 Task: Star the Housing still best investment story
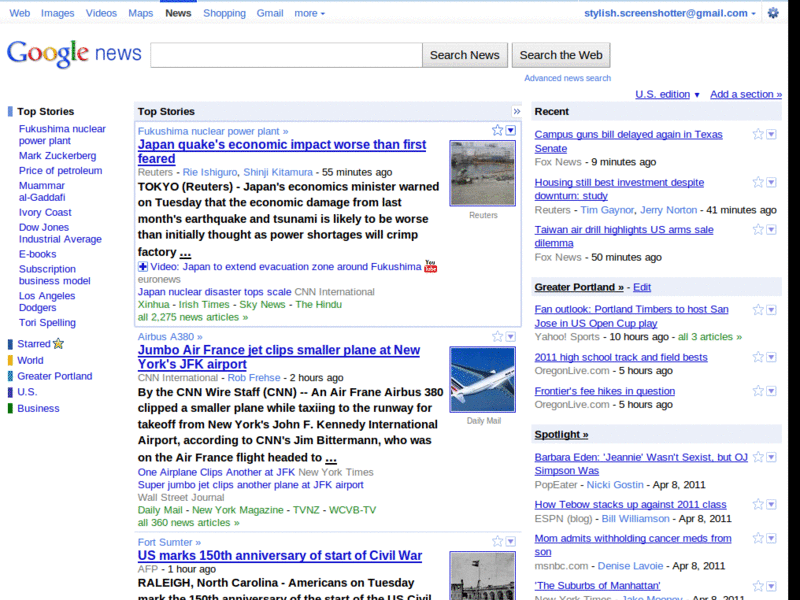tap(758, 182)
